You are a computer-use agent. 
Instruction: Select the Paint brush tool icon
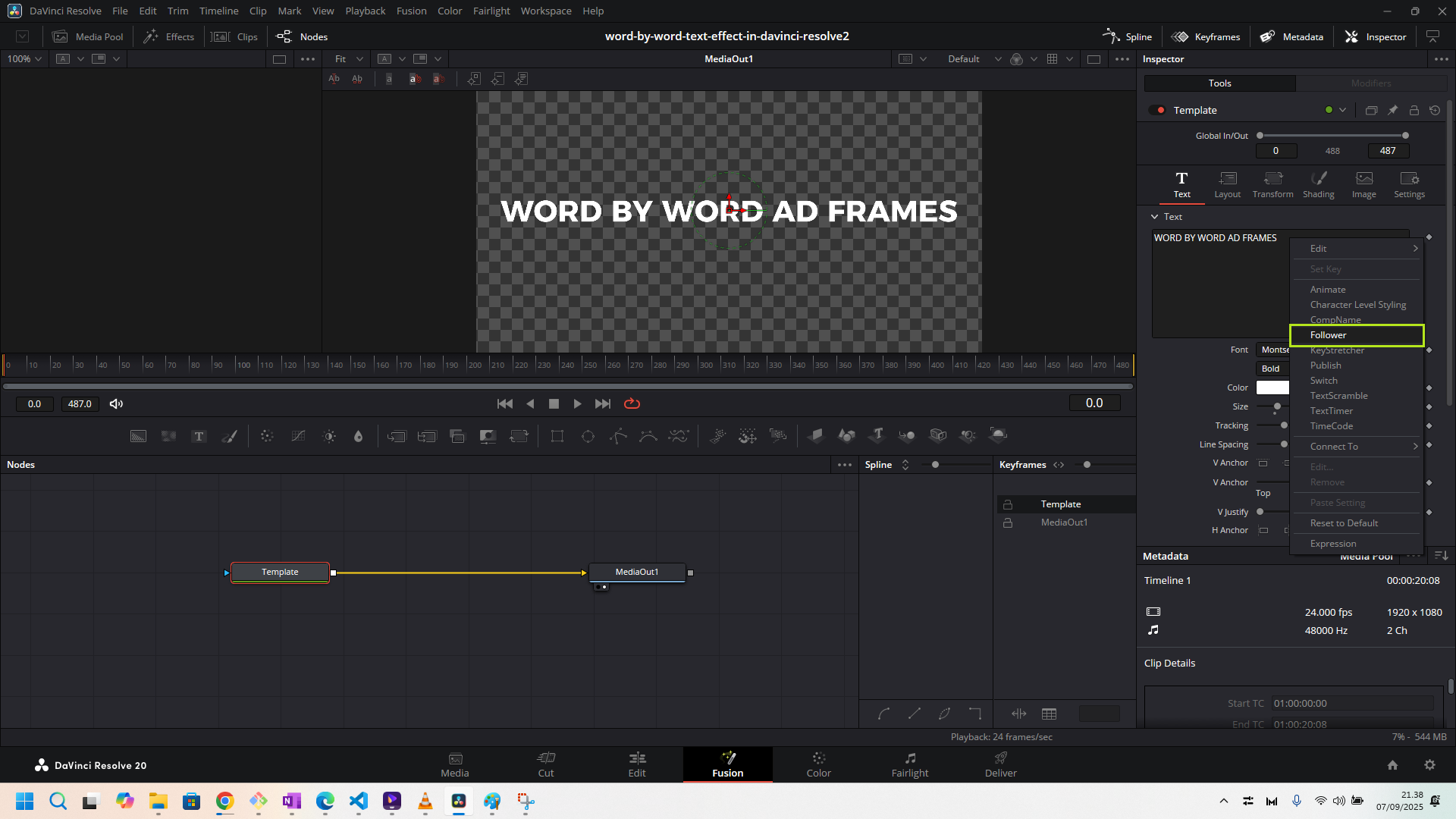tap(229, 436)
